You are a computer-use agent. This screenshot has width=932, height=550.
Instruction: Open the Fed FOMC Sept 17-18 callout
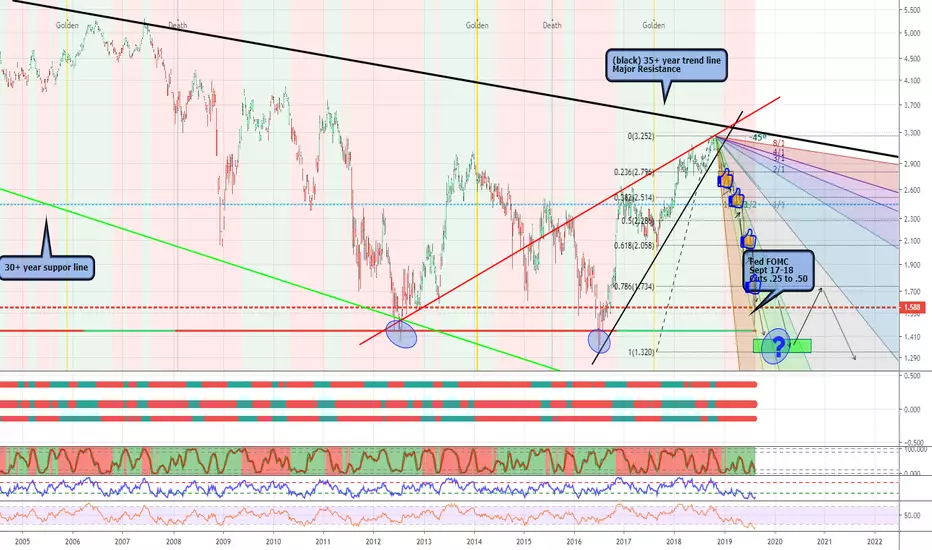pyautogui.click(x=780, y=270)
